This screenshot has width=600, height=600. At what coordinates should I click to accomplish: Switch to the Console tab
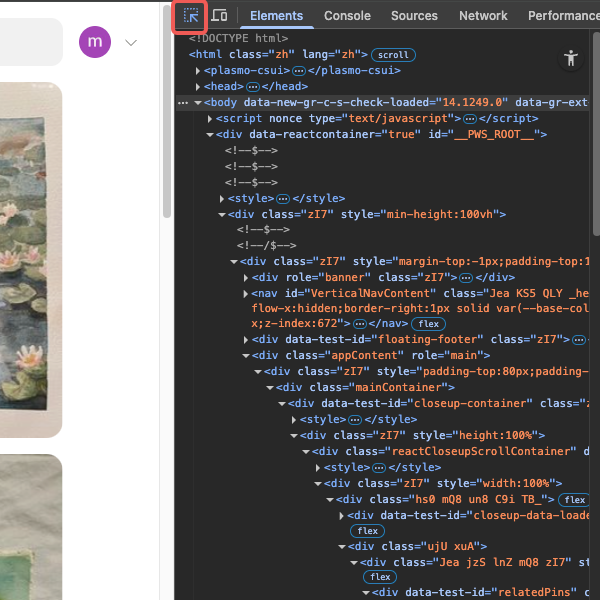(347, 16)
